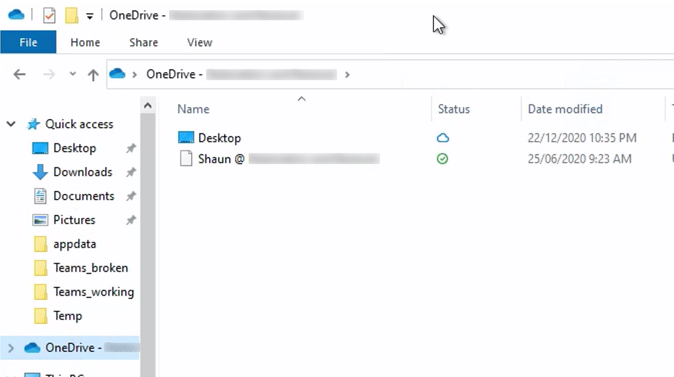Select the Desktop folder in file list
Image resolution: width=674 pixels, height=377 pixels.
pos(220,138)
